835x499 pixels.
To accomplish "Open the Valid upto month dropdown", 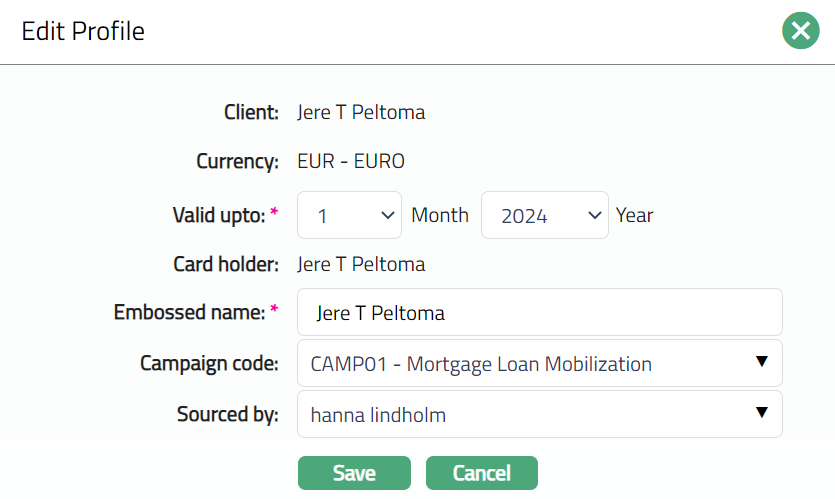I will [x=349, y=215].
